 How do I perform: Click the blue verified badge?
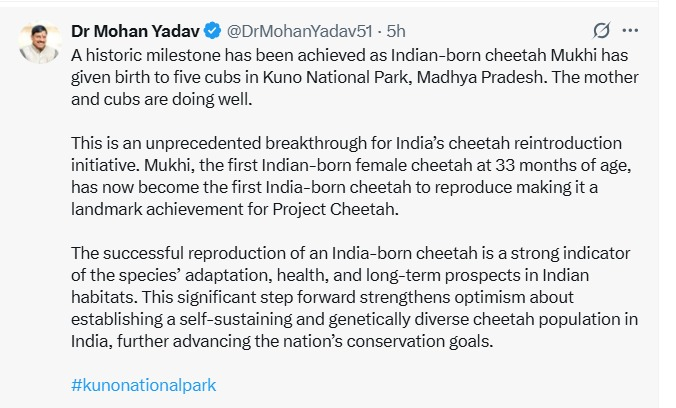pyautogui.click(x=211, y=30)
